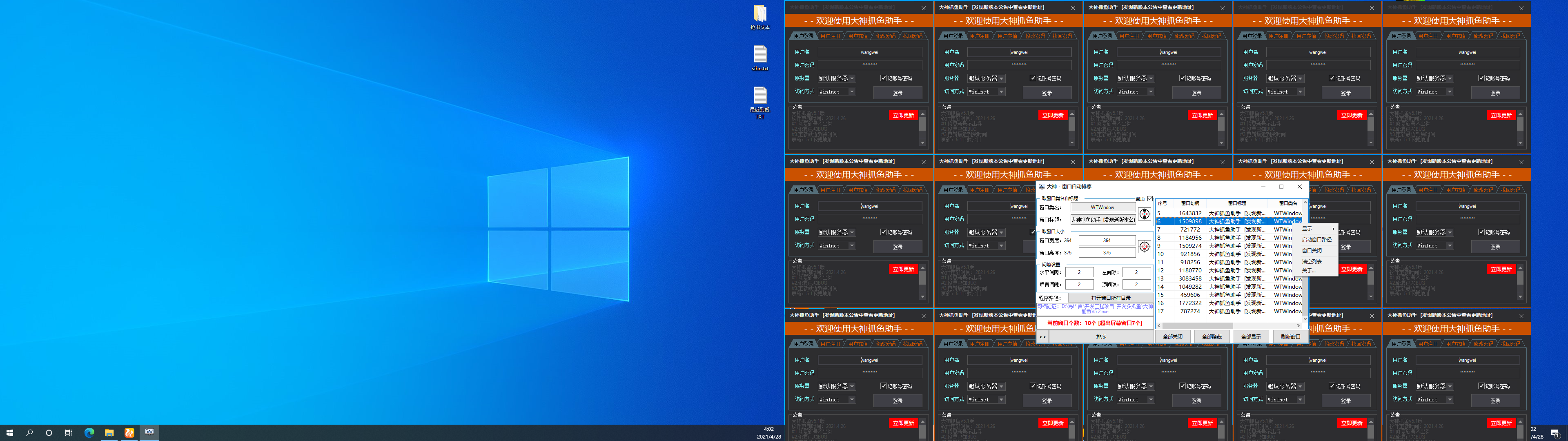
Task: Toggle 记账号密码 in top-left login window
Action: [883, 78]
